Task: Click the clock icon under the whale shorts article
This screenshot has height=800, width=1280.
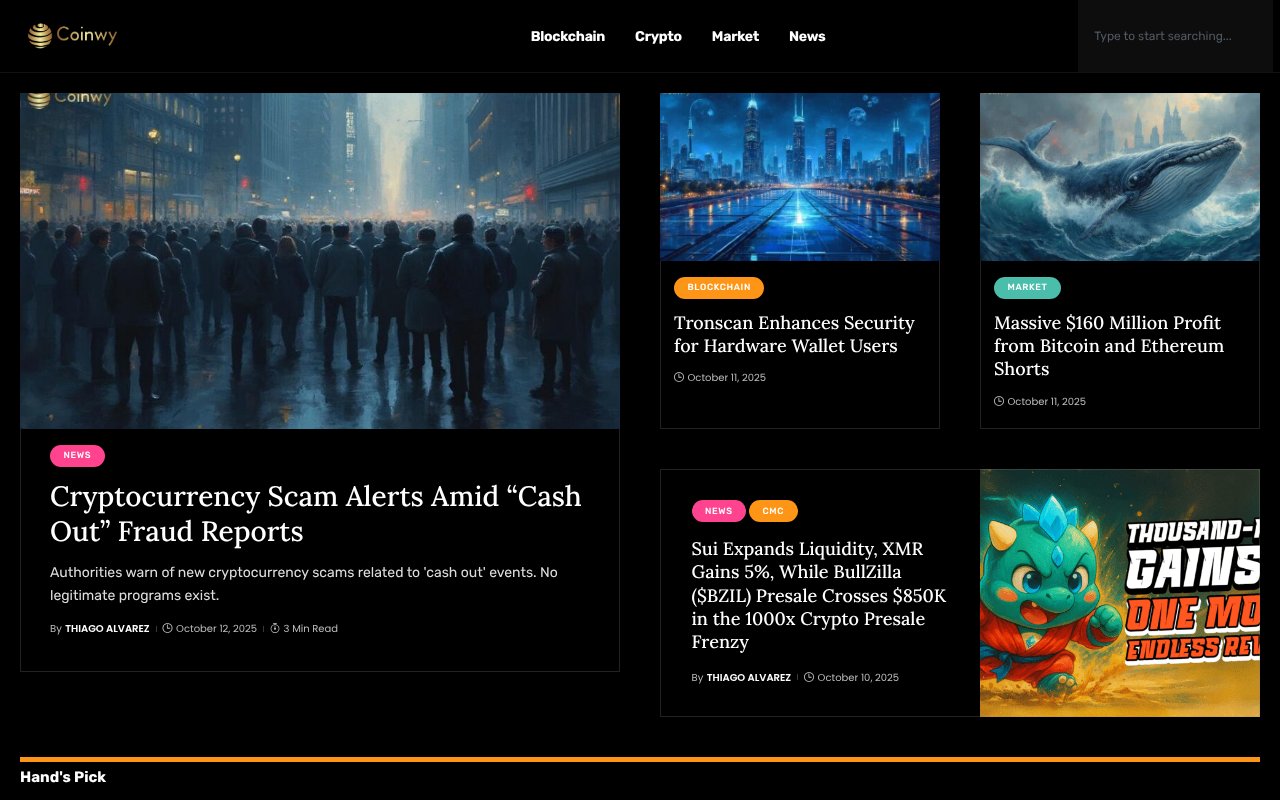Action: click(x=999, y=401)
